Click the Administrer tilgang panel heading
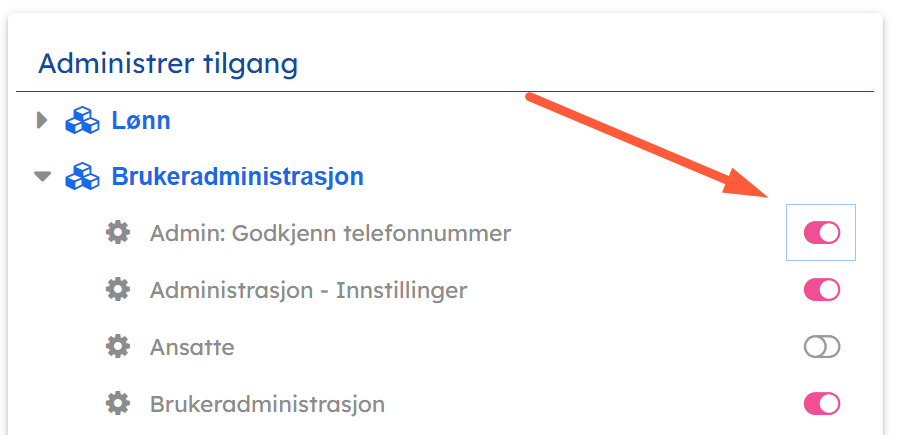 click(168, 64)
